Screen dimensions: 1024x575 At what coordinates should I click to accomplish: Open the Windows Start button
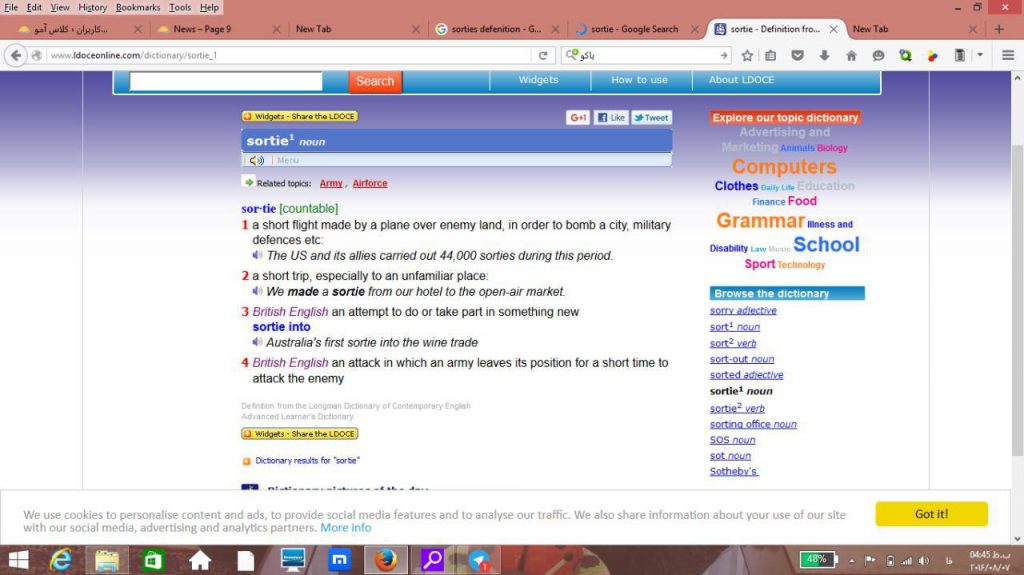[x=18, y=560]
